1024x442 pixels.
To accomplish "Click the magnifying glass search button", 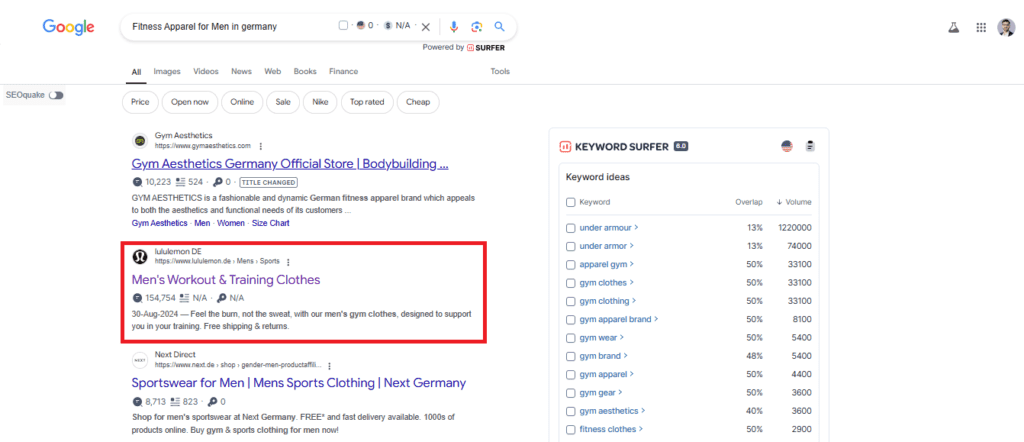I will 500,27.
